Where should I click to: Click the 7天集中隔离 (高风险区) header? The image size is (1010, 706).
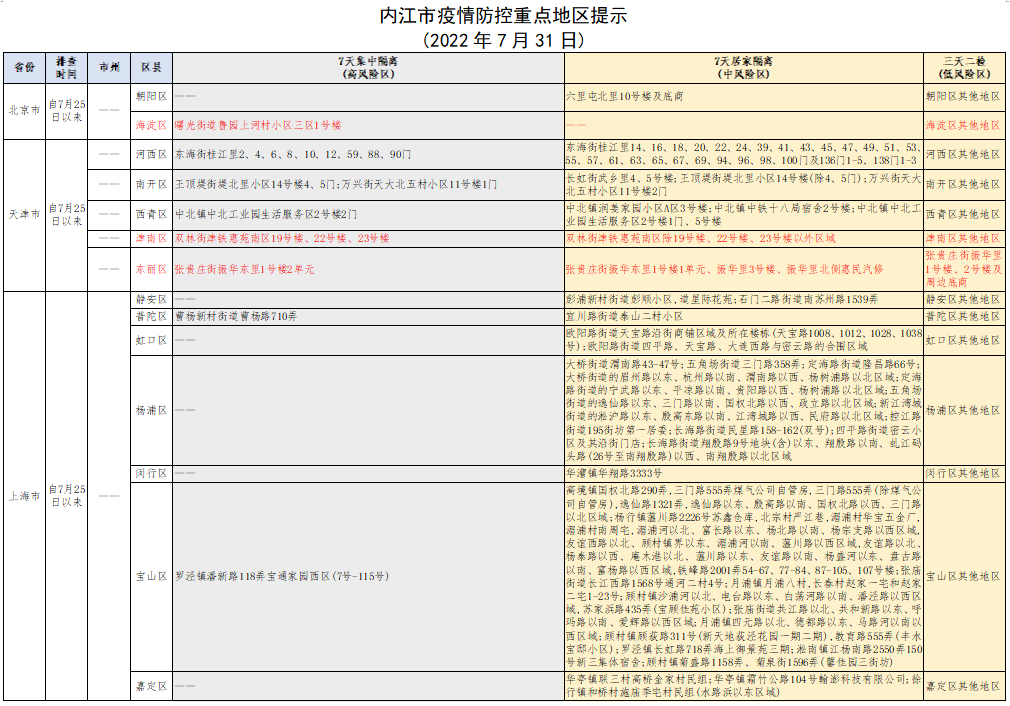pyautogui.click(x=367, y=68)
